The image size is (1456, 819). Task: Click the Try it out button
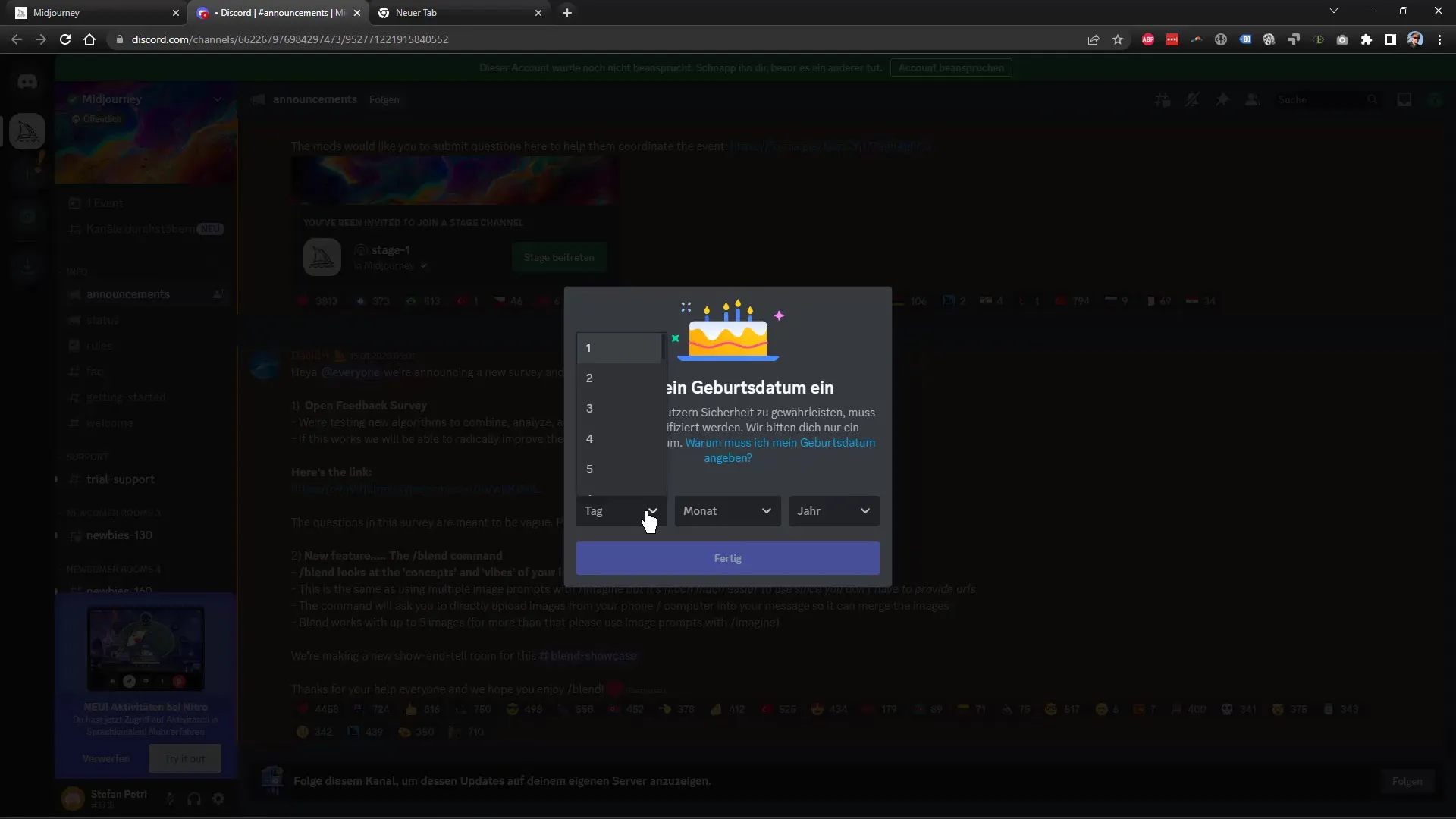(185, 758)
